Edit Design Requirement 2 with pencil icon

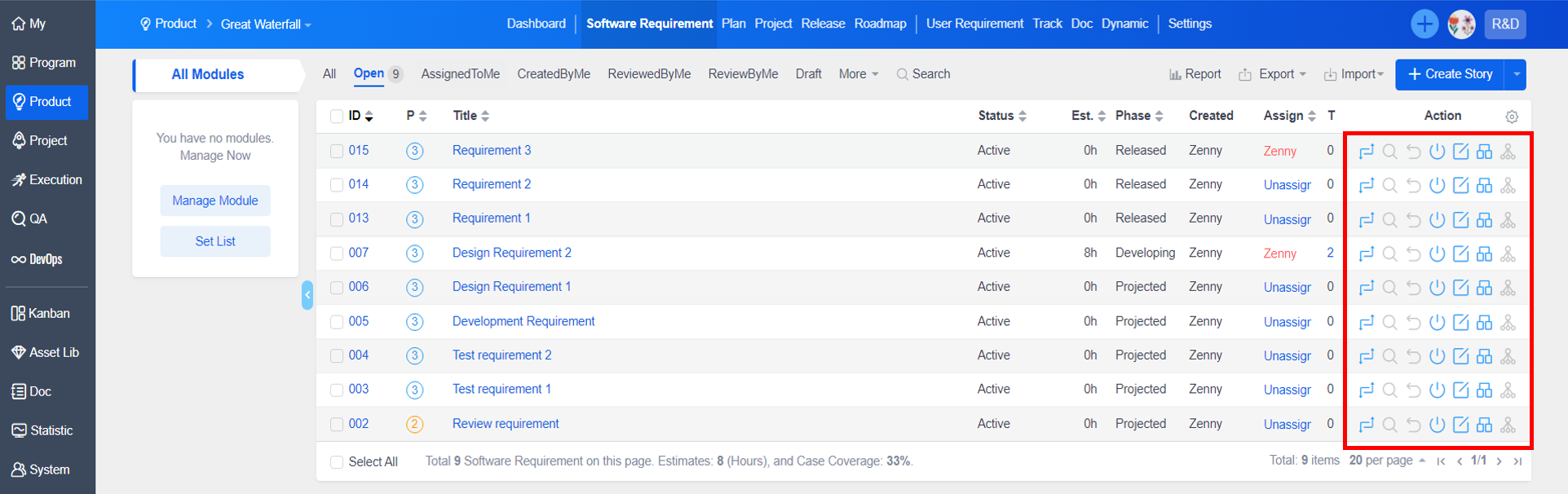1461,254
